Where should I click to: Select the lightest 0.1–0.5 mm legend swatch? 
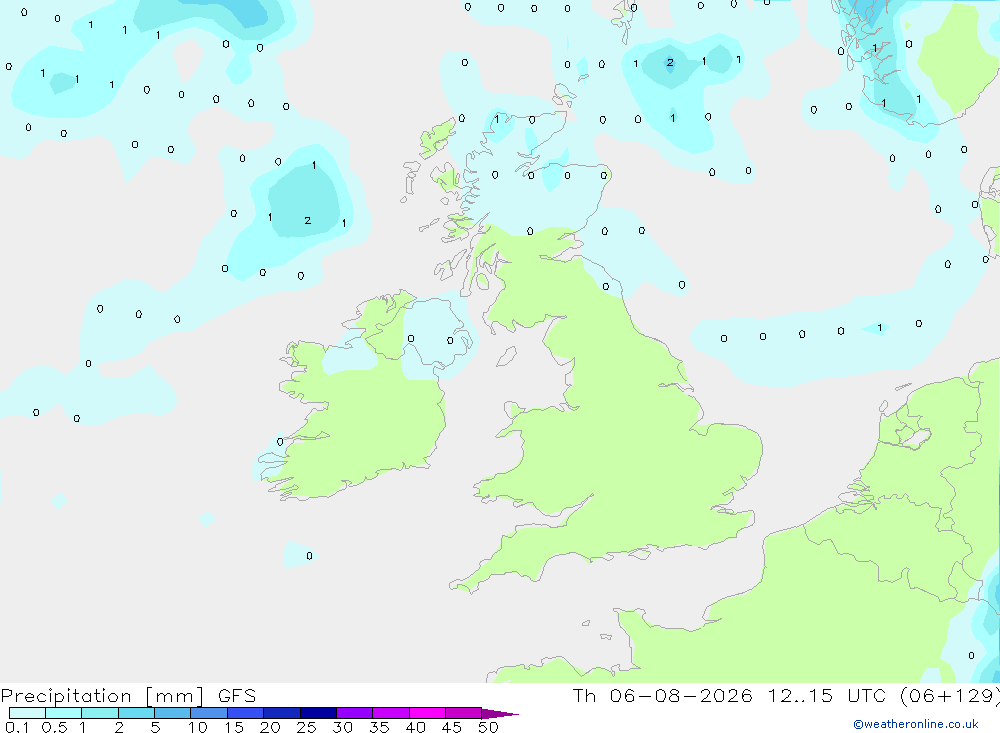pos(27,713)
